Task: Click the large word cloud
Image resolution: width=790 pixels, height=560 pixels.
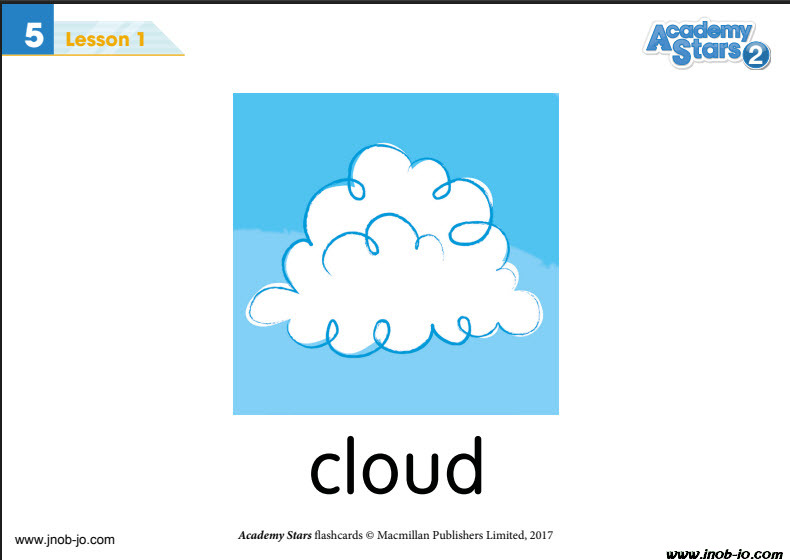Action: tap(396, 467)
